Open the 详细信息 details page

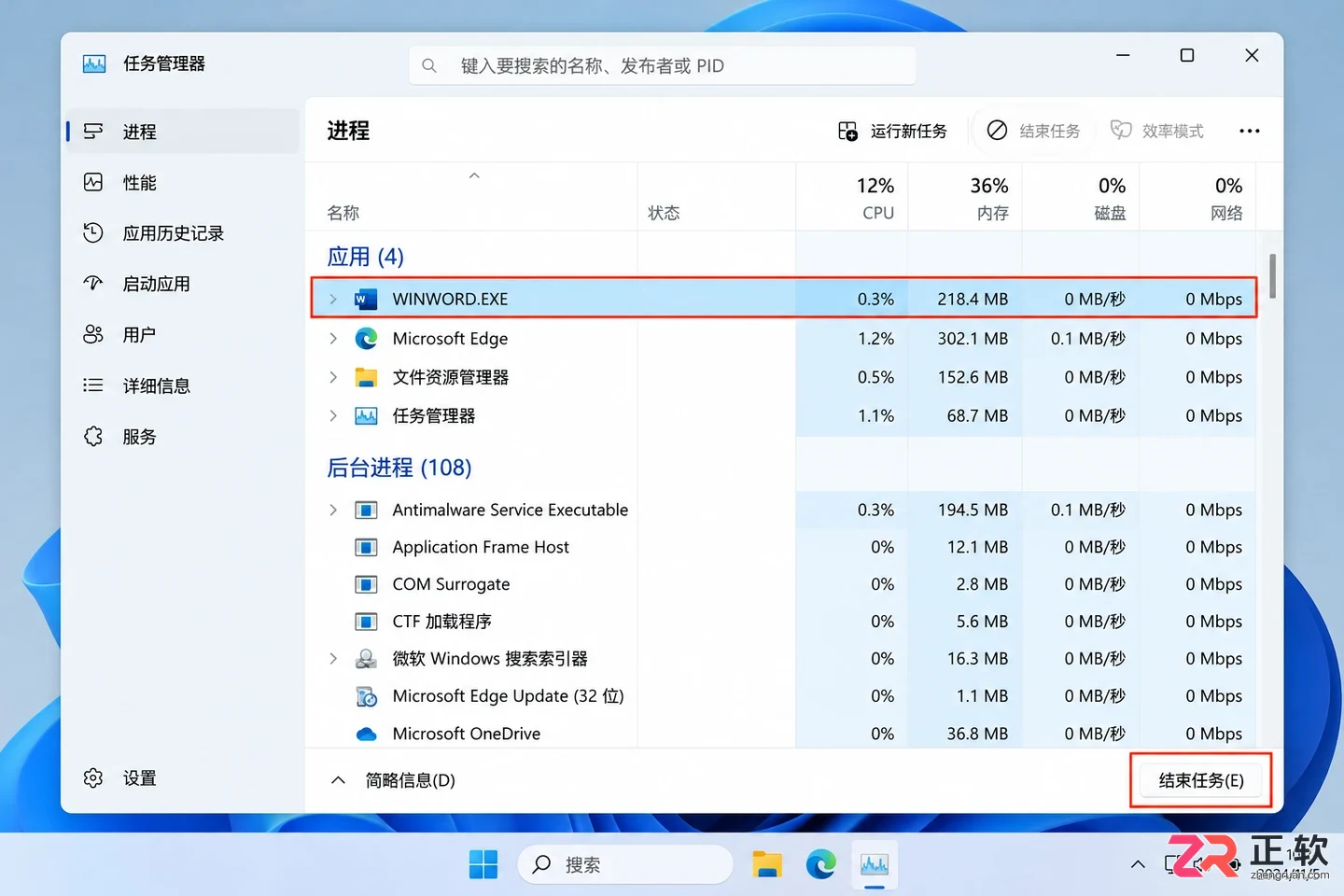pyautogui.click(x=182, y=385)
